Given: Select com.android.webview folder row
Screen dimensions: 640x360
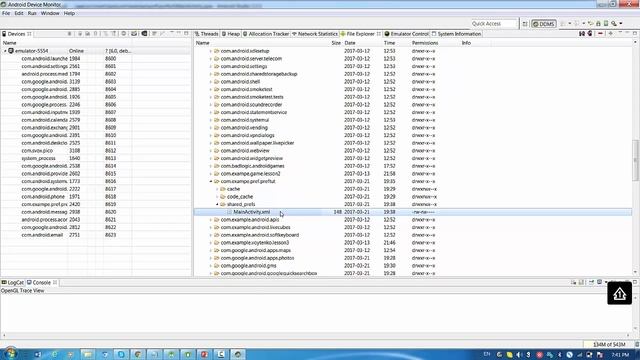Looking at the screenshot, I should click(x=413, y=151).
